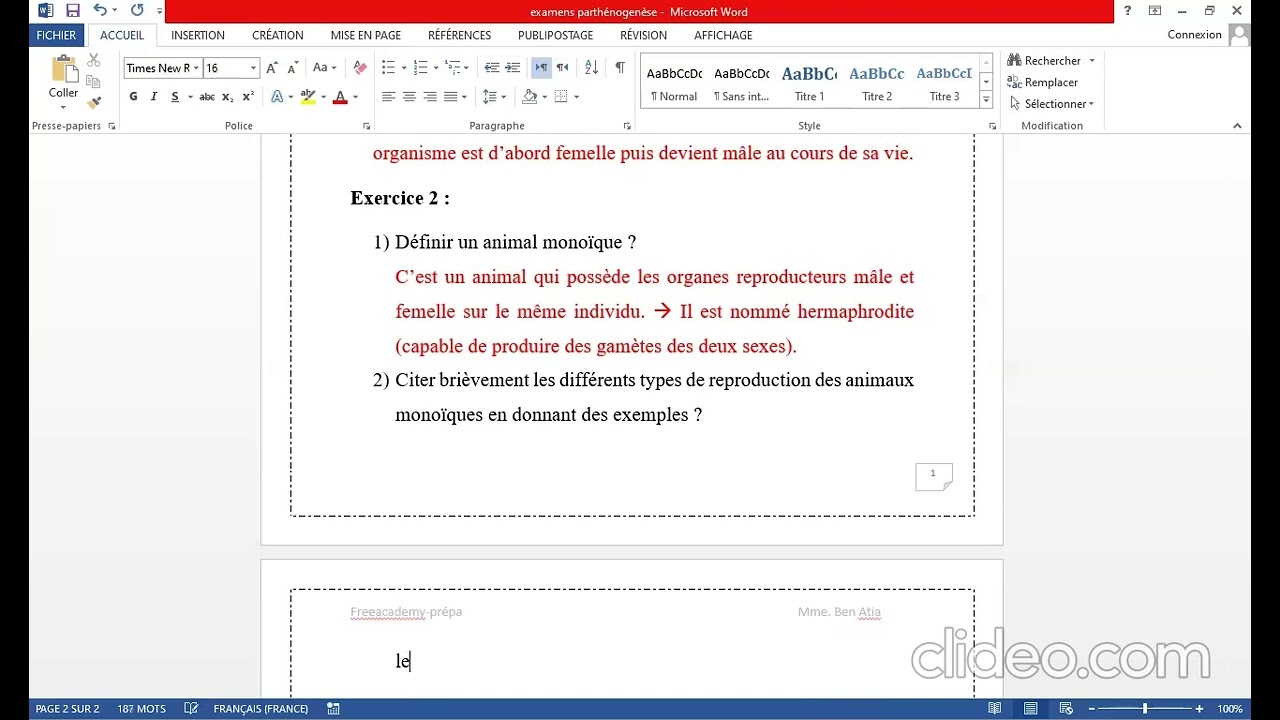Toggle strikethrough formatting
The width and height of the screenshot is (1280, 720).
207,97
